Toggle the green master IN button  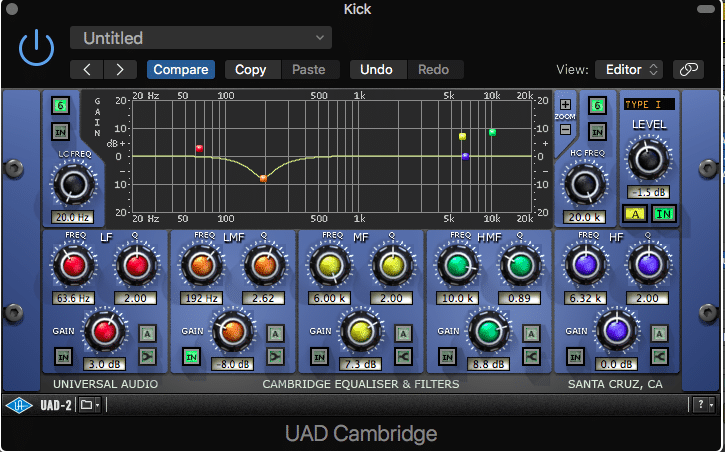664,214
